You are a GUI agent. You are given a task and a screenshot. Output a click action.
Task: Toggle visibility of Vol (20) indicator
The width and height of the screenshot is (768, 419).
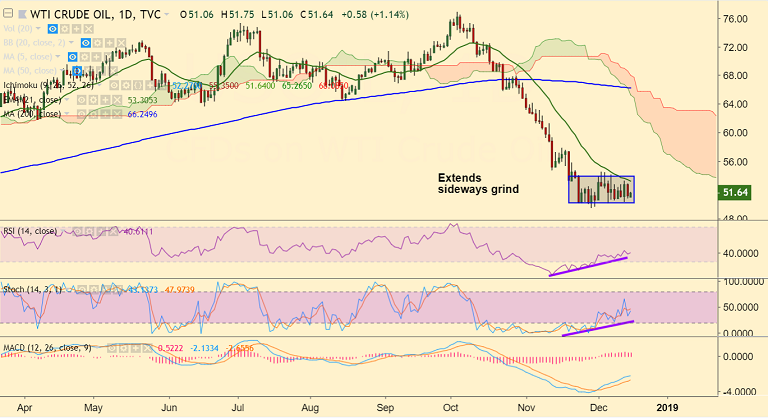coord(53,29)
